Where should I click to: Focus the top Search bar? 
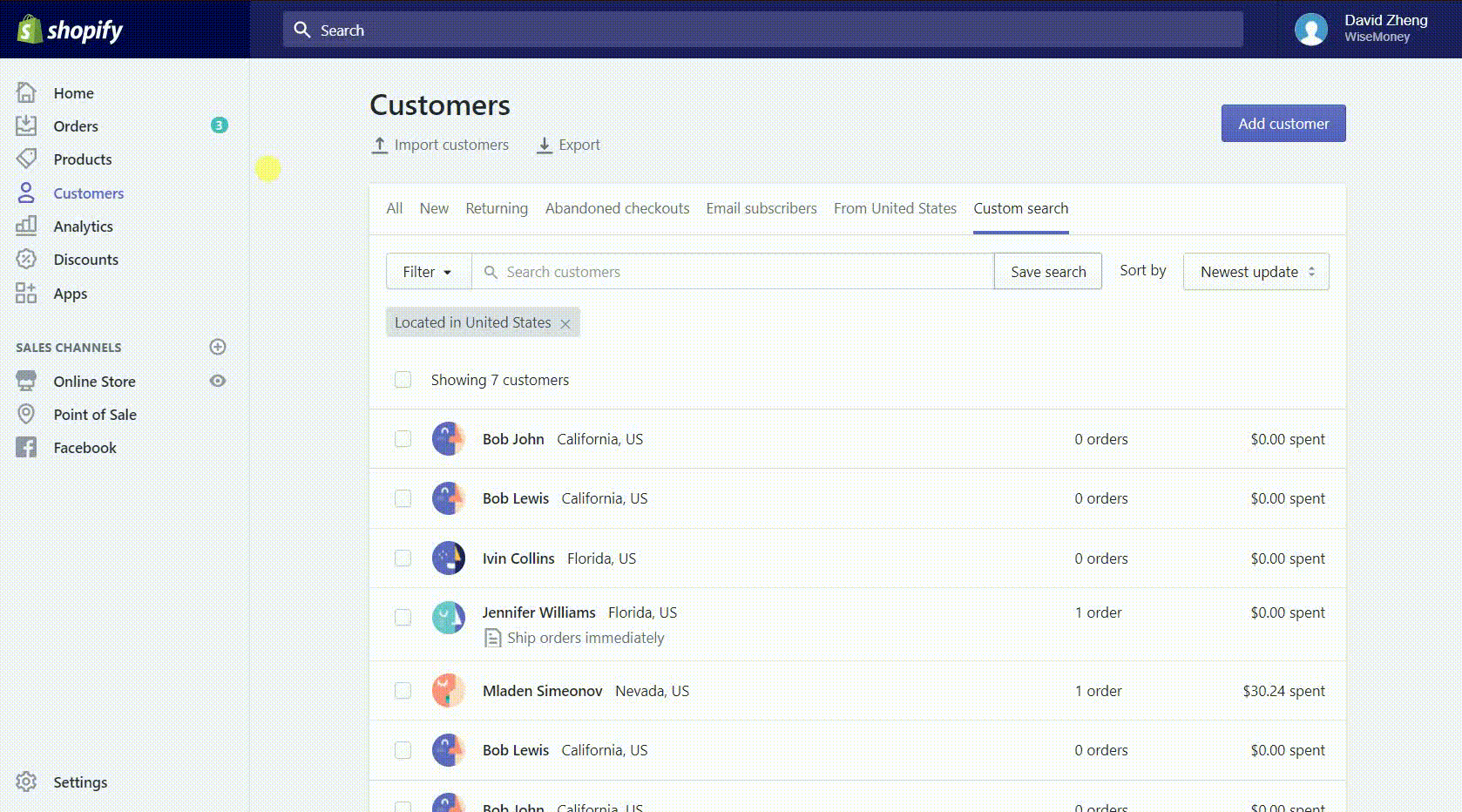pyautogui.click(x=762, y=30)
